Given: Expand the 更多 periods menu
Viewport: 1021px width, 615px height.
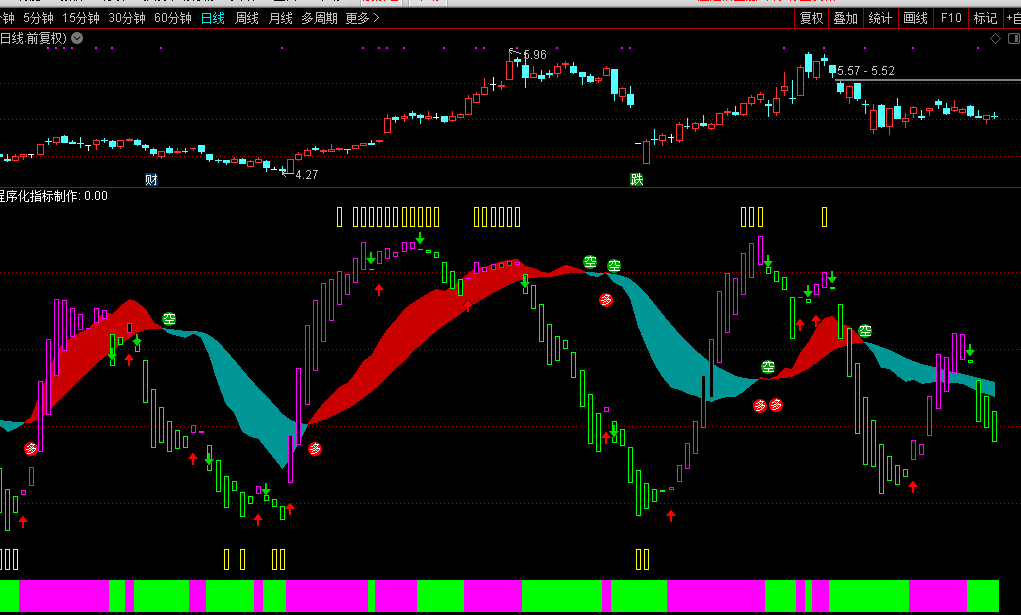Looking at the screenshot, I should [362, 18].
